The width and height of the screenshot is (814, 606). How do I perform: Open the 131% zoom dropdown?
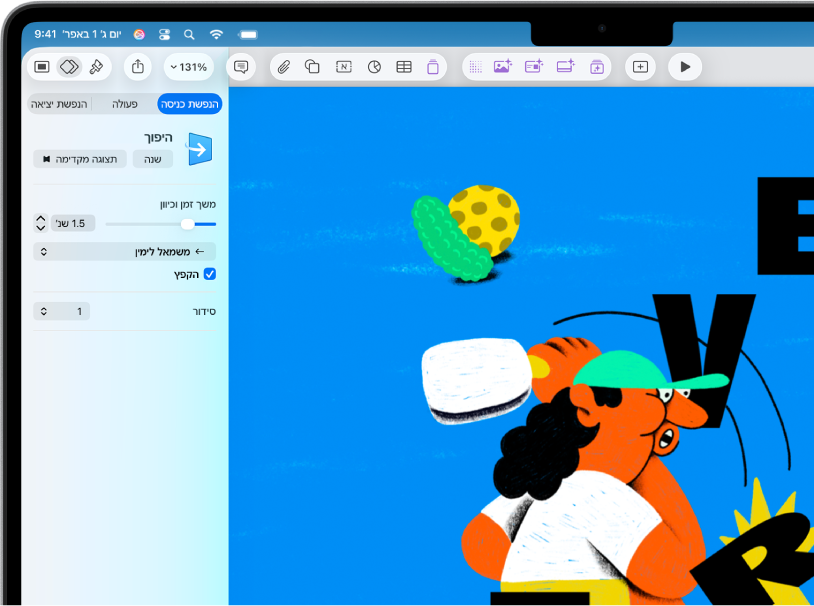pyautogui.click(x=189, y=67)
